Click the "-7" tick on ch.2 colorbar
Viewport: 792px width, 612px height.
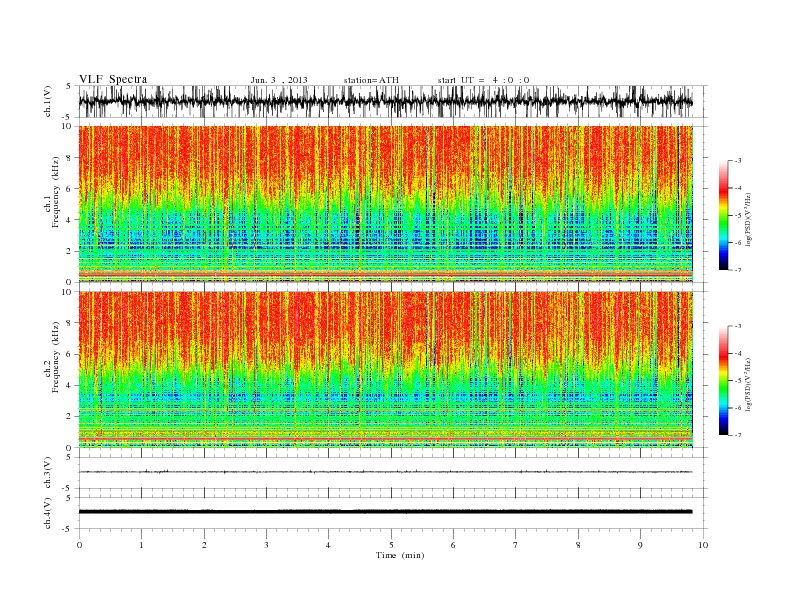coord(737,435)
